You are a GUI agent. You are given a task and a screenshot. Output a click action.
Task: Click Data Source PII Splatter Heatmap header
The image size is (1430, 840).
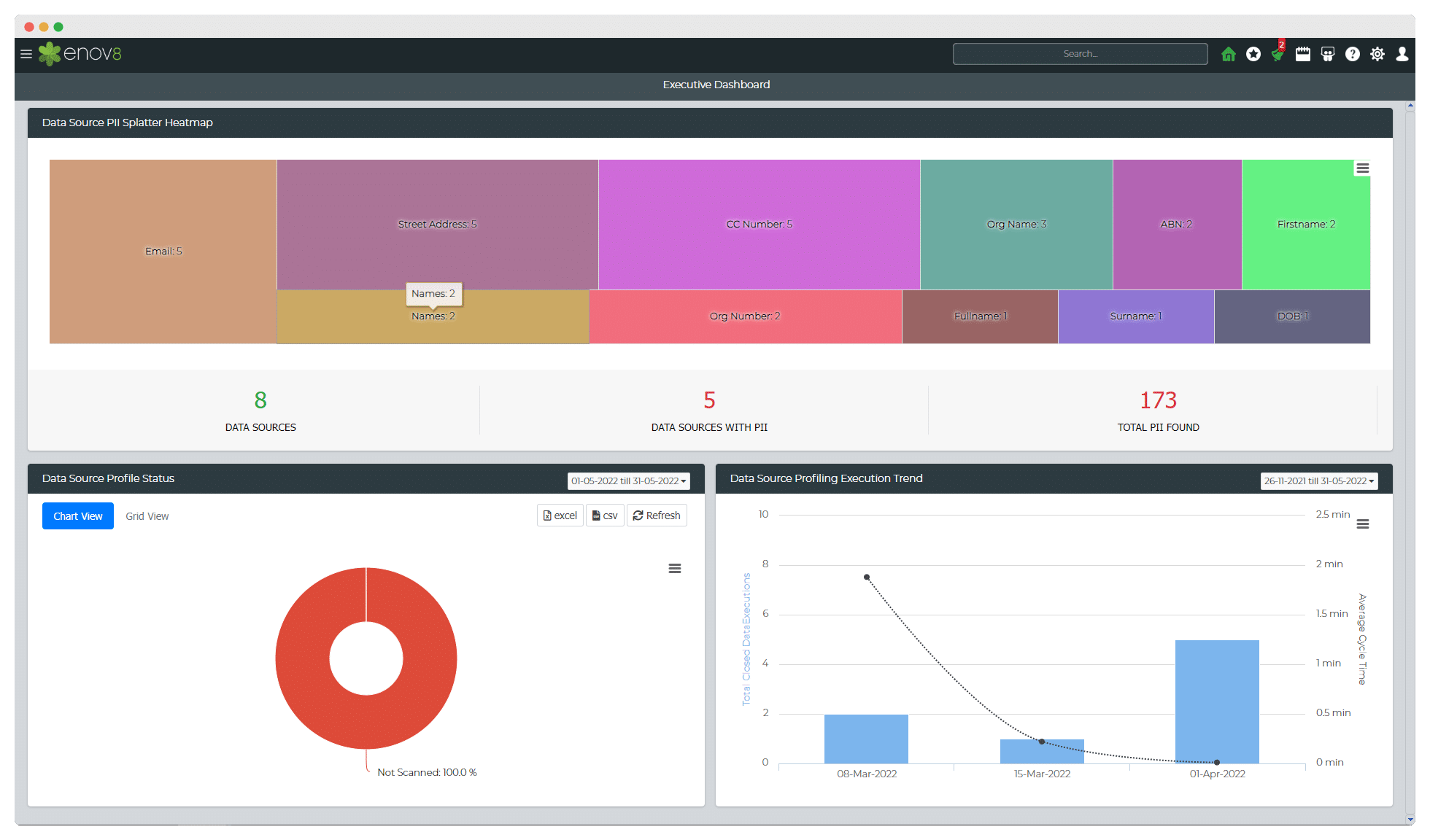(x=128, y=122)
